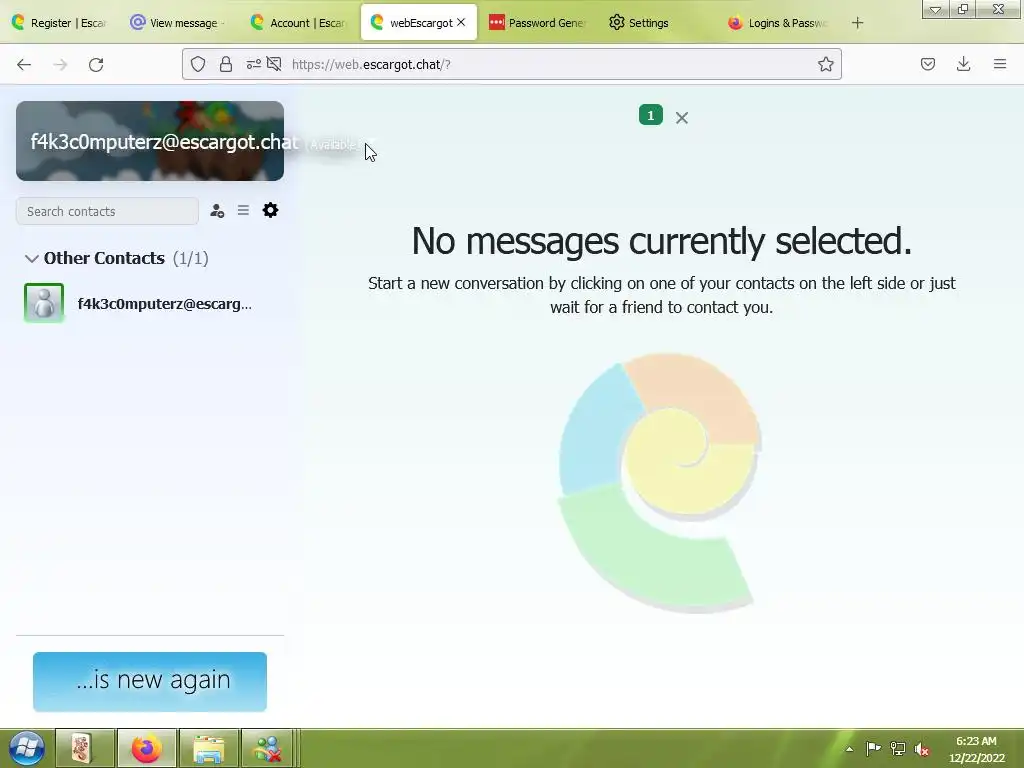1024x768 pixels.
Task: Switch to the Account | Escargot tab
Action: [x=299, y=23]
